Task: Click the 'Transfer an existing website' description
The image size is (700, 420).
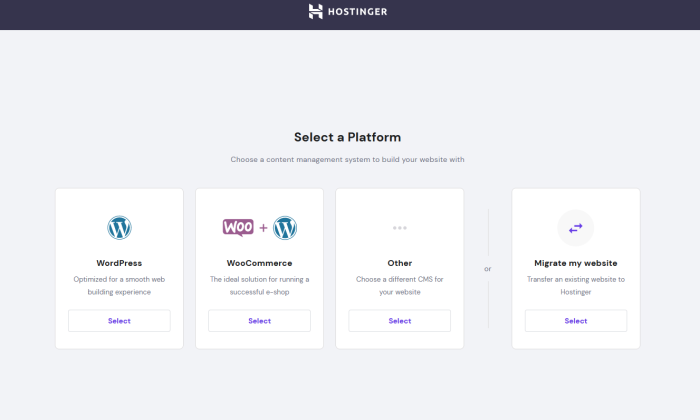Action: click(575, 286)
